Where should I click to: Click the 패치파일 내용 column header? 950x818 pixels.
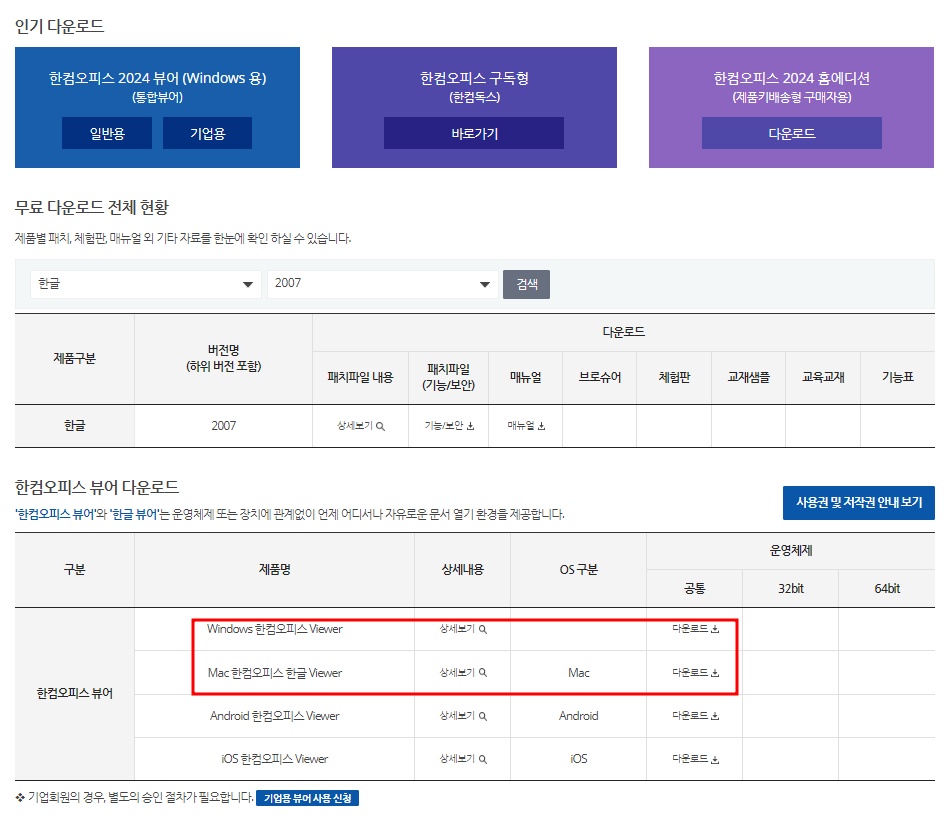pyautogui.click(x=360, y=377)
